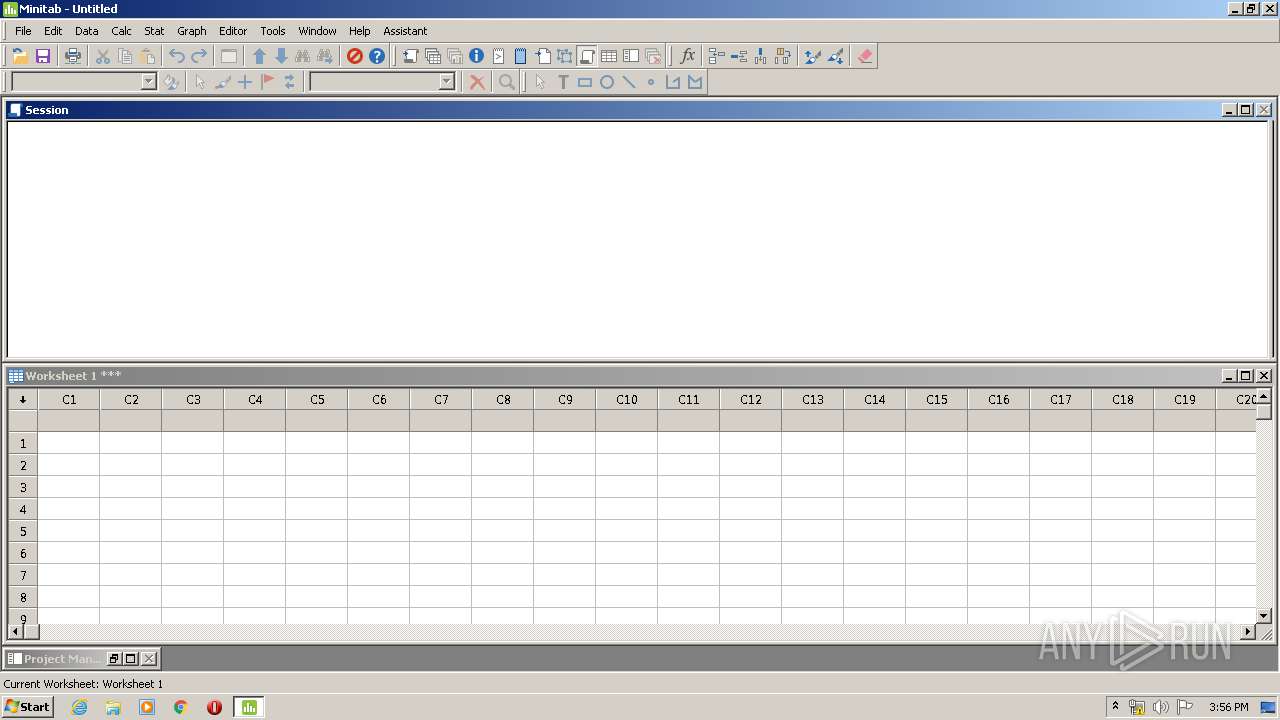Image resolution: width=1280 pixels, height=720 pixels.
Task: Click the worksheet data direction arrow
Action: pyautogui.click(x=22, y=399)
